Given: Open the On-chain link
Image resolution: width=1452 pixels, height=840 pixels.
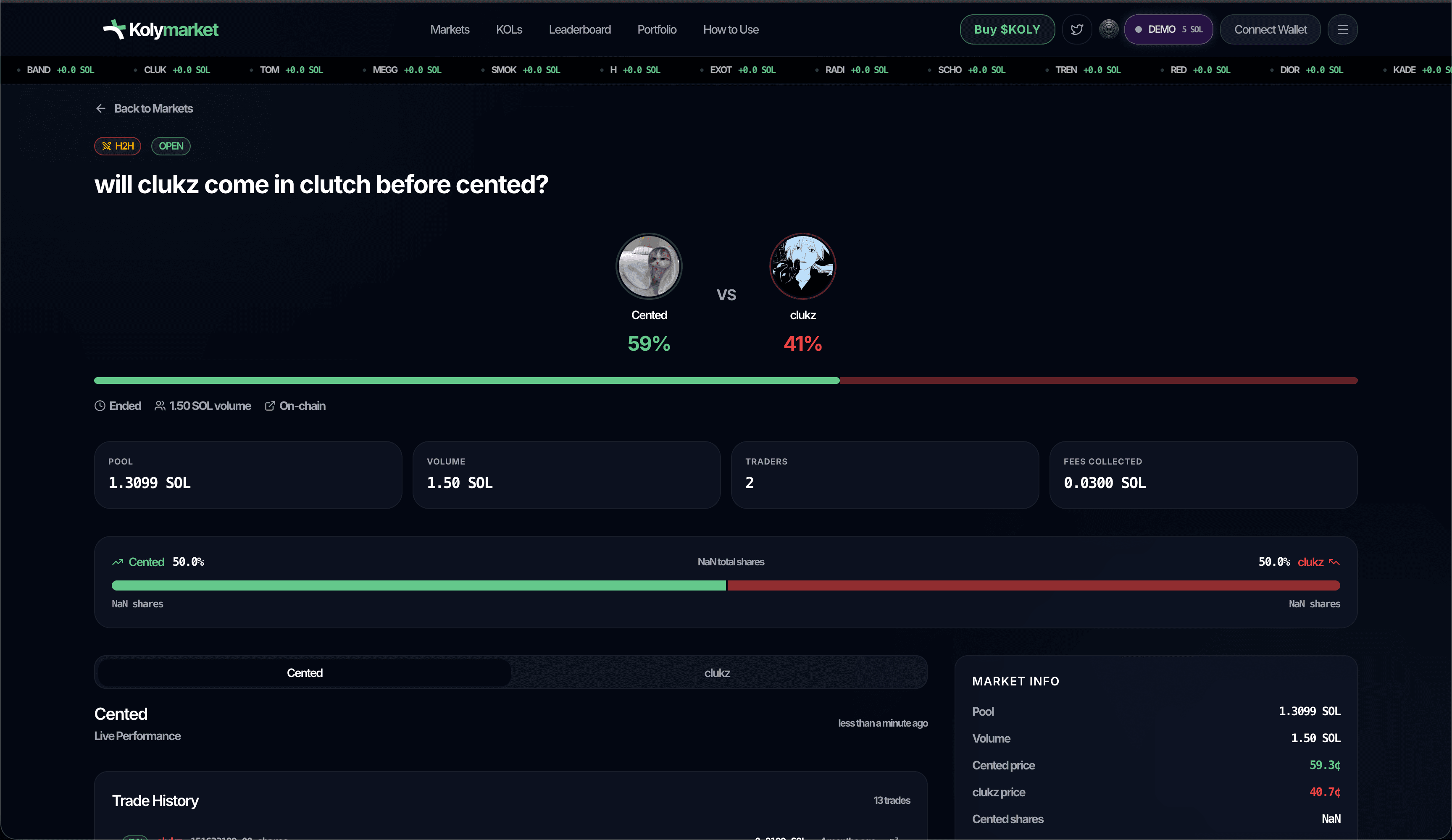Looking at the screenshot, I should pyautogui.click(x=295, y=406).
